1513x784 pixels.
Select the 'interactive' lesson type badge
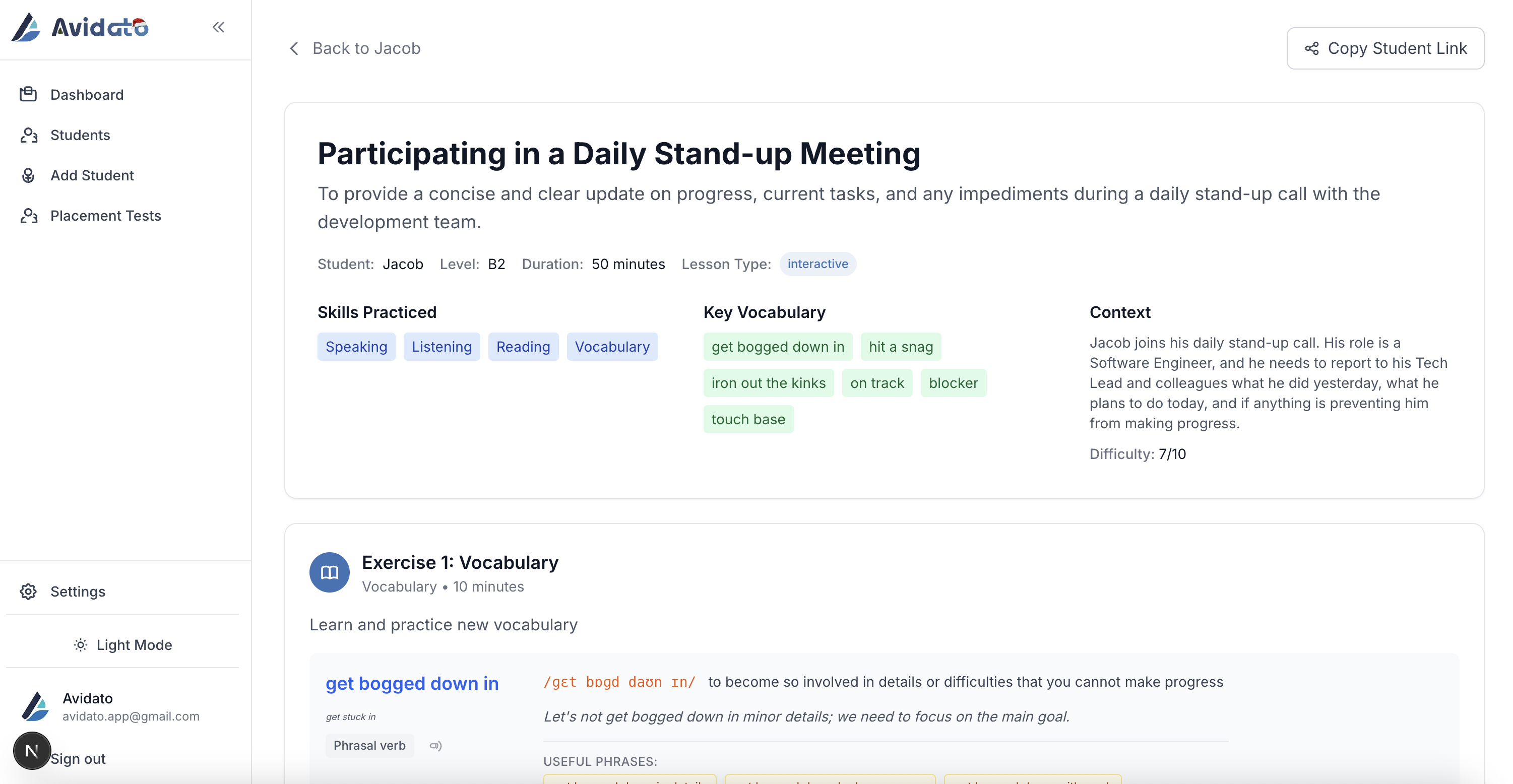[x=817, y=264]
